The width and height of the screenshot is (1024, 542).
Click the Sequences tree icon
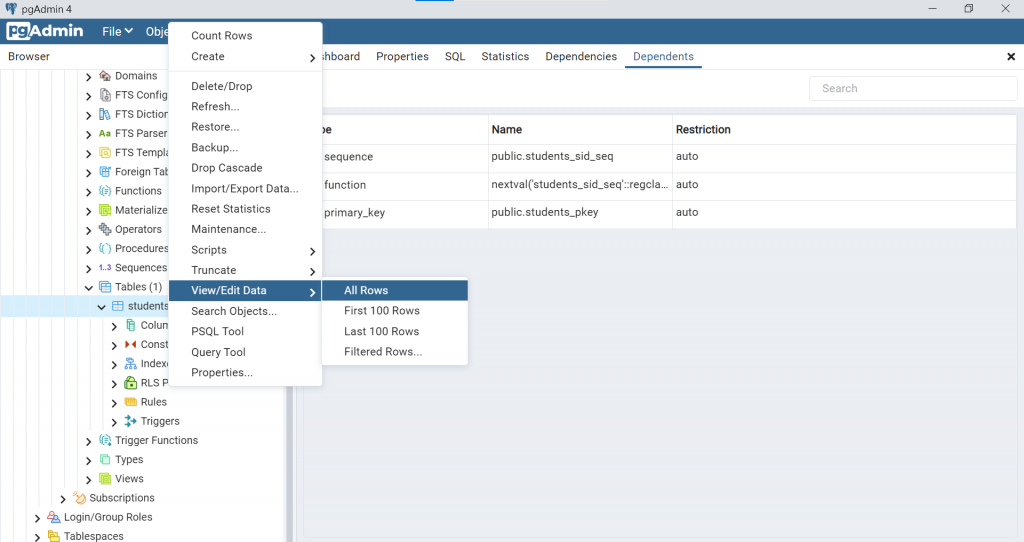(x=104, y=268)
